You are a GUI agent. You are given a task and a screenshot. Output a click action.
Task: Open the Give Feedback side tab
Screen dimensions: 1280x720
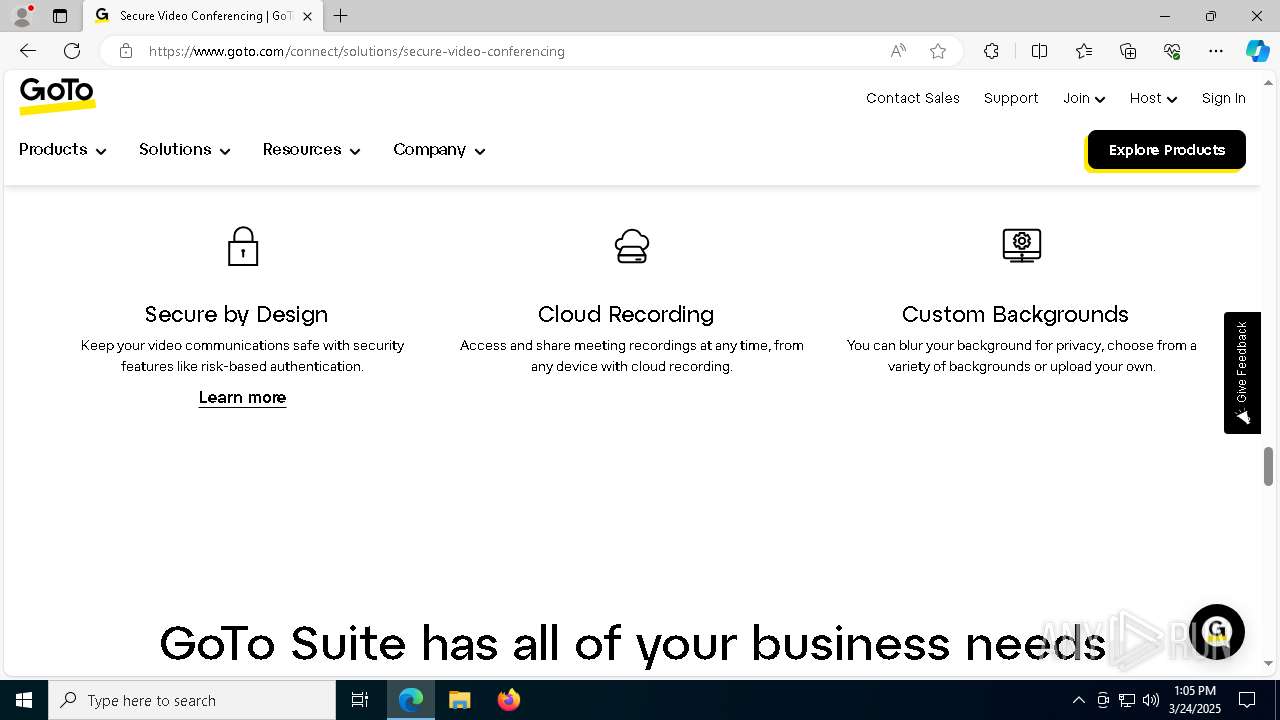pyautogui.click(x=1242, y=373)
